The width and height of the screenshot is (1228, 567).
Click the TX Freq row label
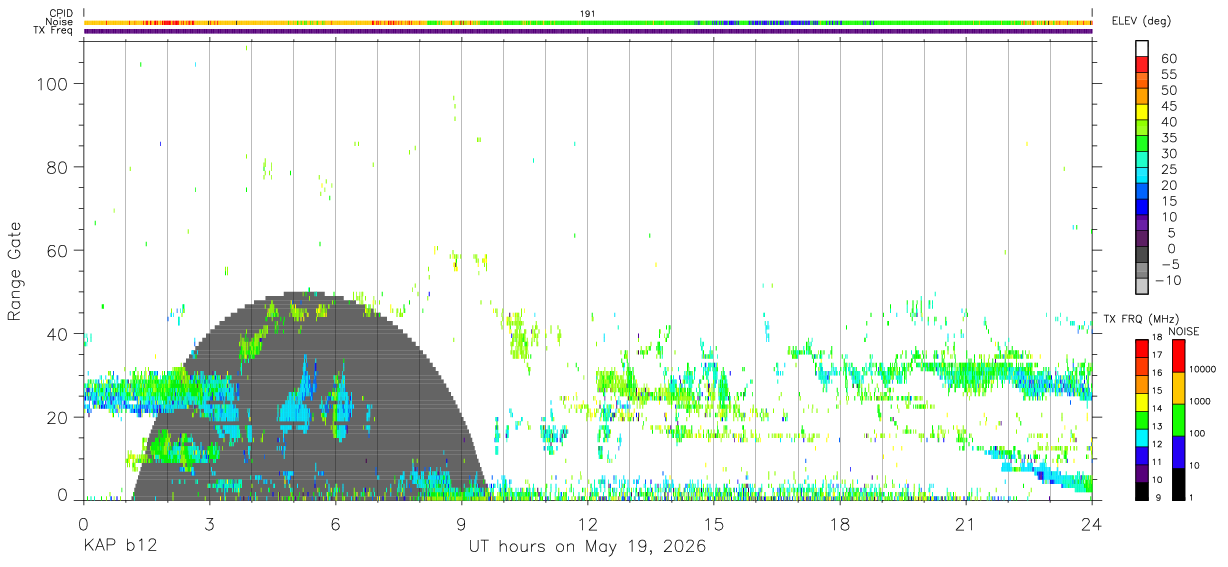55,31
